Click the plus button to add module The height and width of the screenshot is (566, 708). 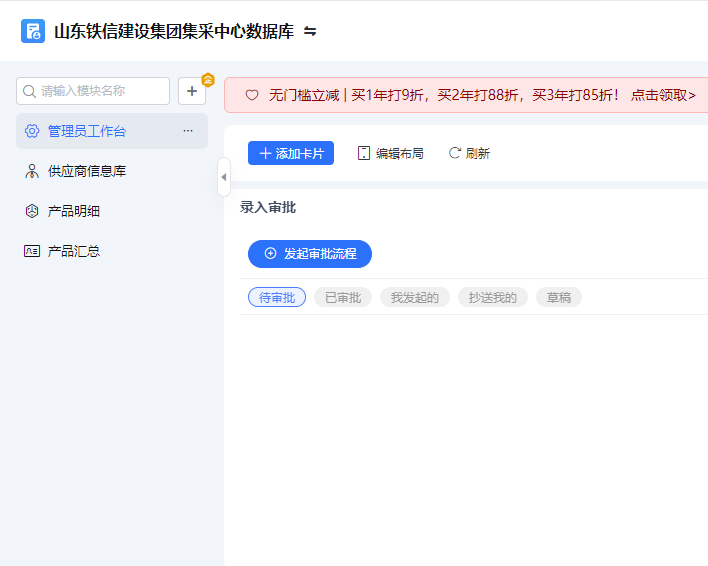192,91
